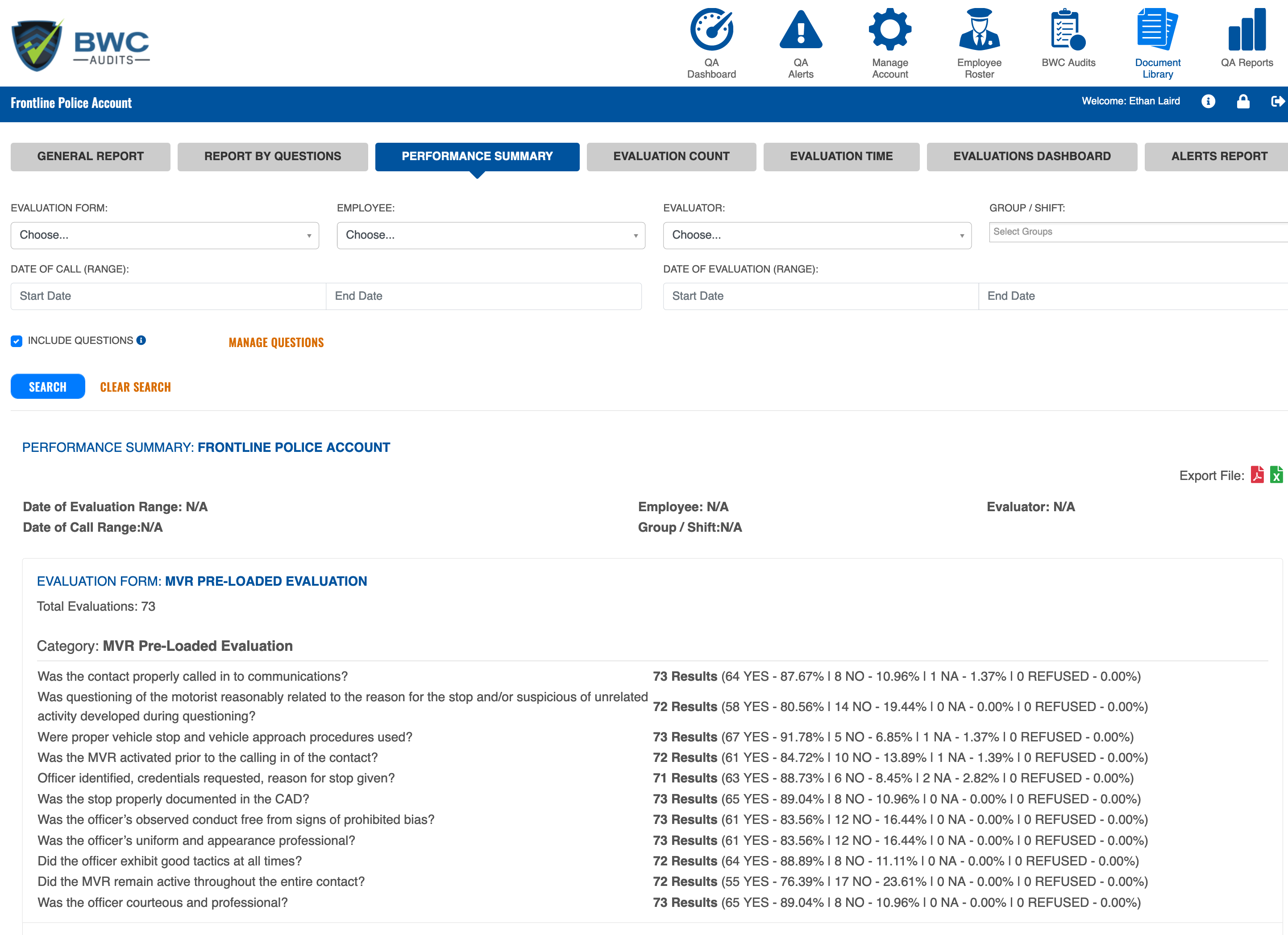Click 'Was the officer courteous and professional' question

(x=162, y=902)
